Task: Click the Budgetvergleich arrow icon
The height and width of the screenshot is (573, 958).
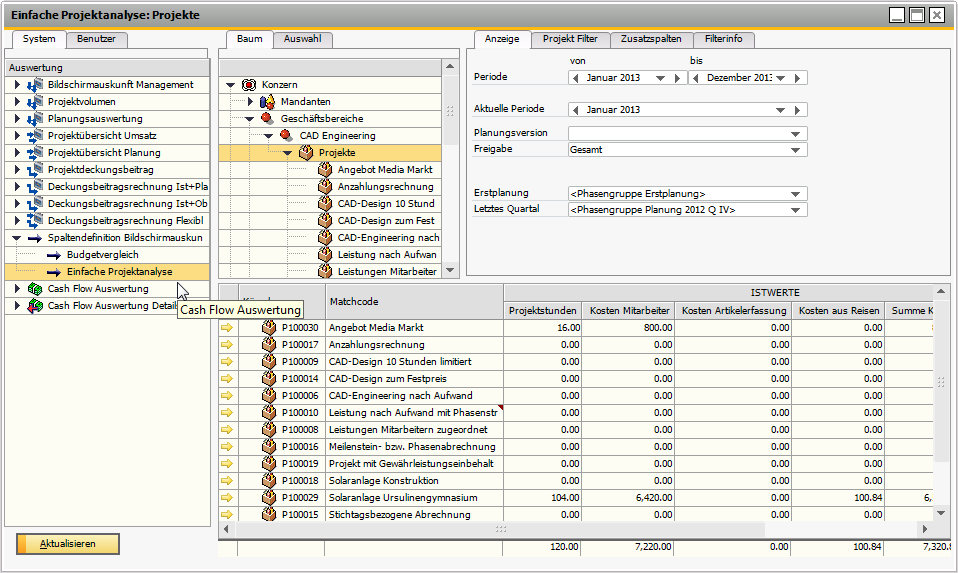Action: [x=54, y=255]
